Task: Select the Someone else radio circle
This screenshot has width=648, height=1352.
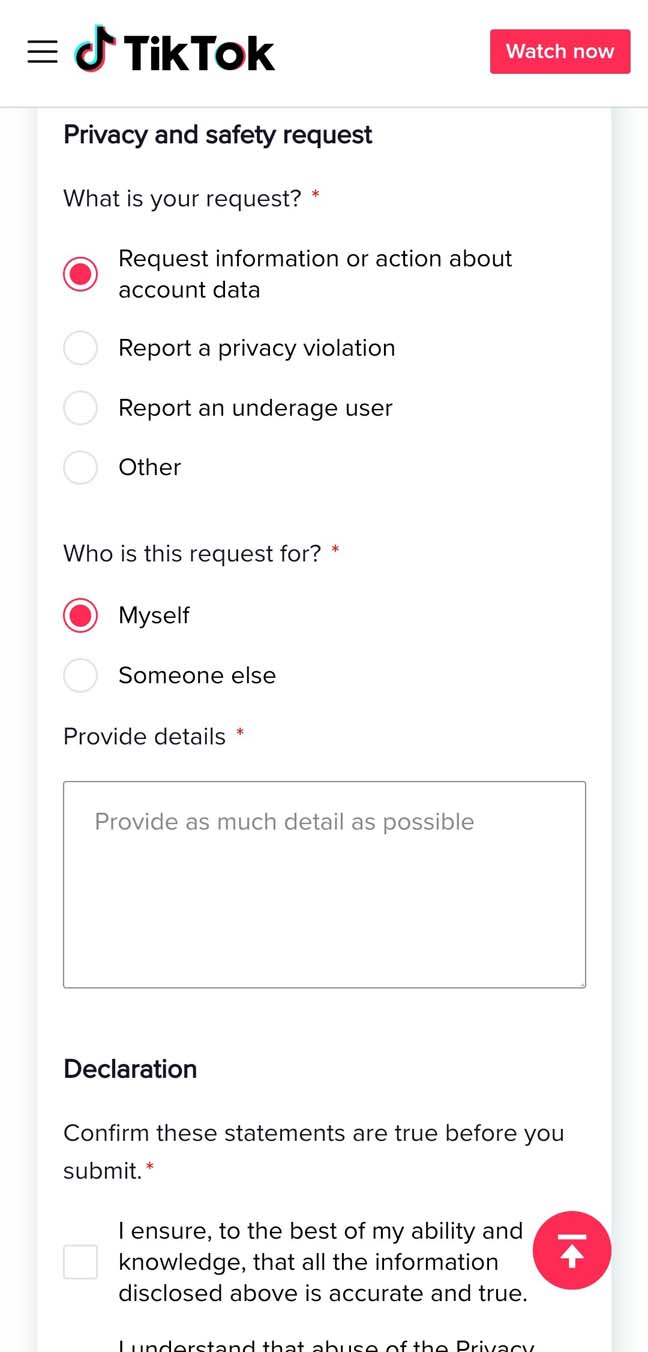Action: tap(80, 676)
